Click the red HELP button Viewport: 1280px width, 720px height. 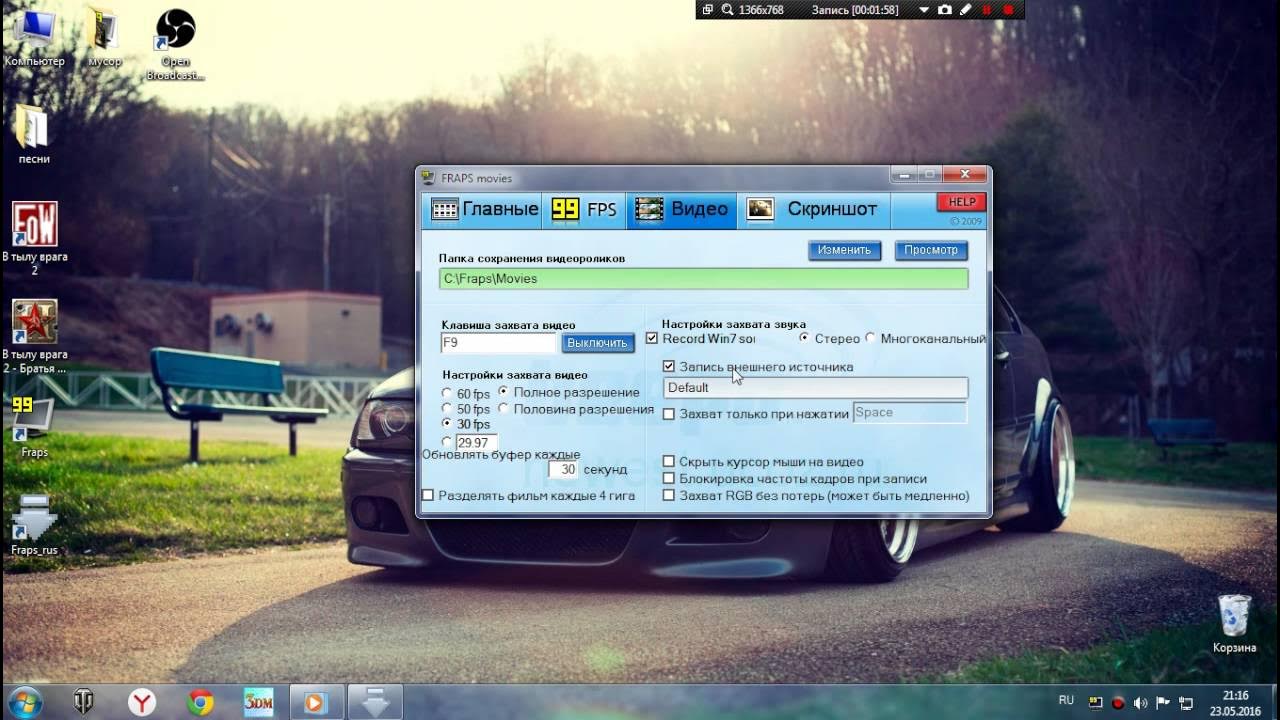961,202
